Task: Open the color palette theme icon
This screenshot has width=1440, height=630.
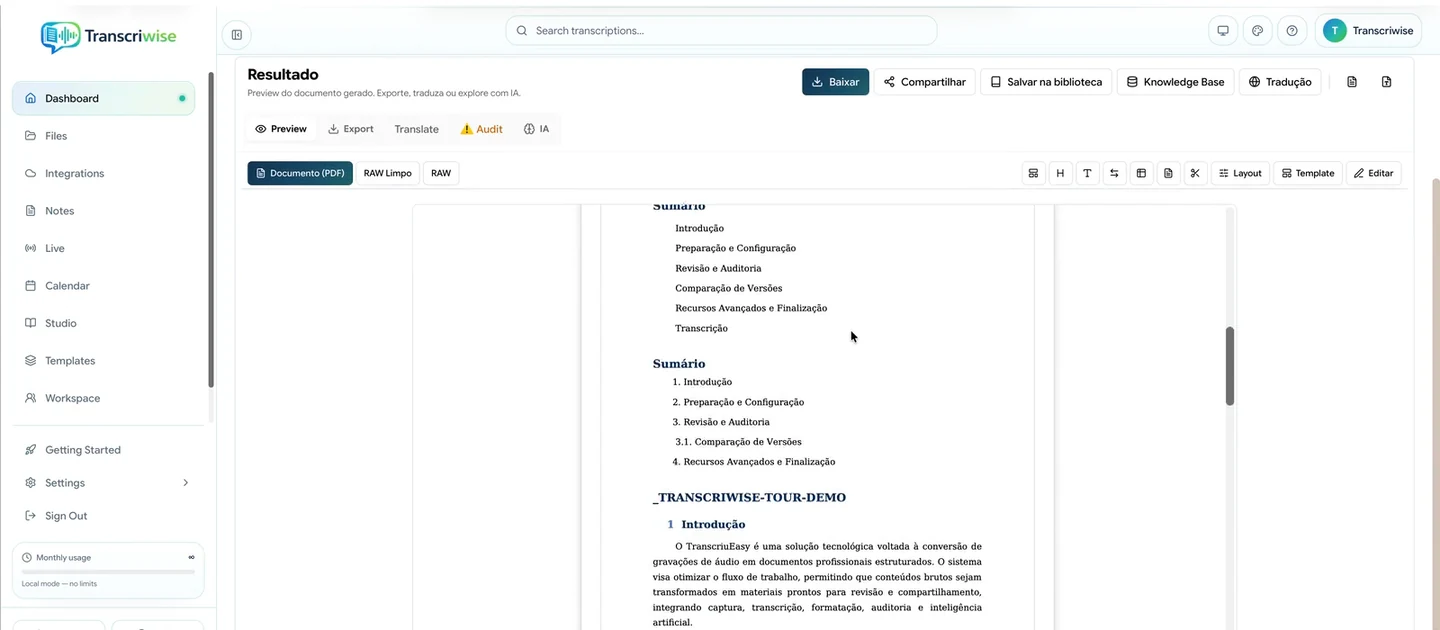Action: [x=1257, y=31]
